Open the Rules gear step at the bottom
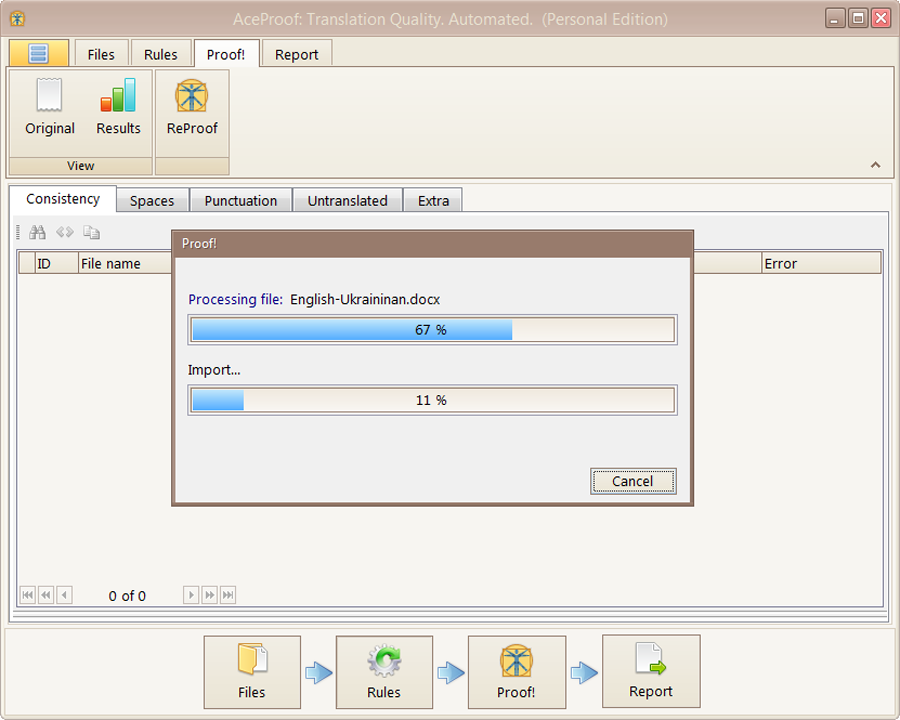 click(384, 671)
